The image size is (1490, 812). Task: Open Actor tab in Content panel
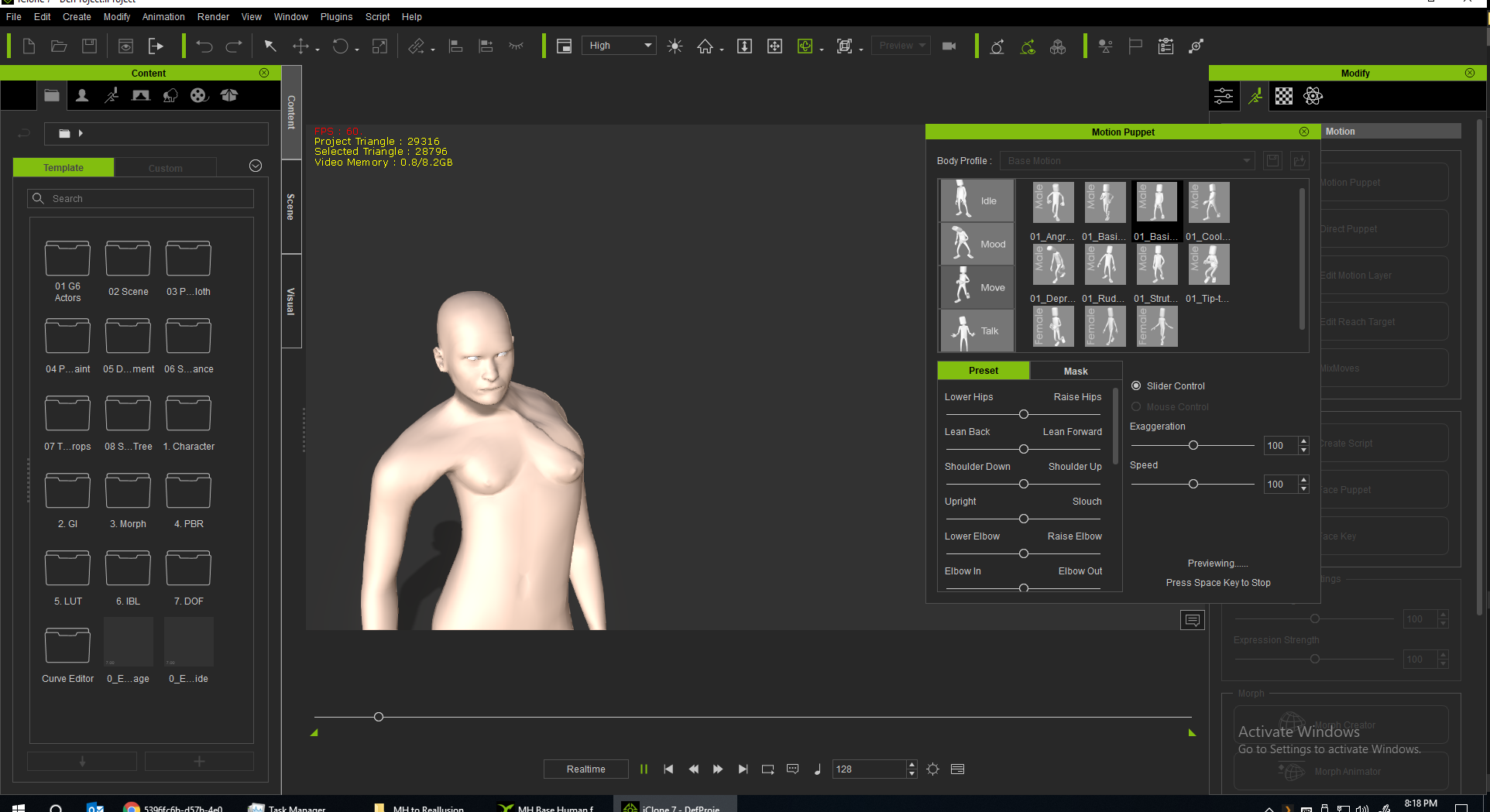81,95
